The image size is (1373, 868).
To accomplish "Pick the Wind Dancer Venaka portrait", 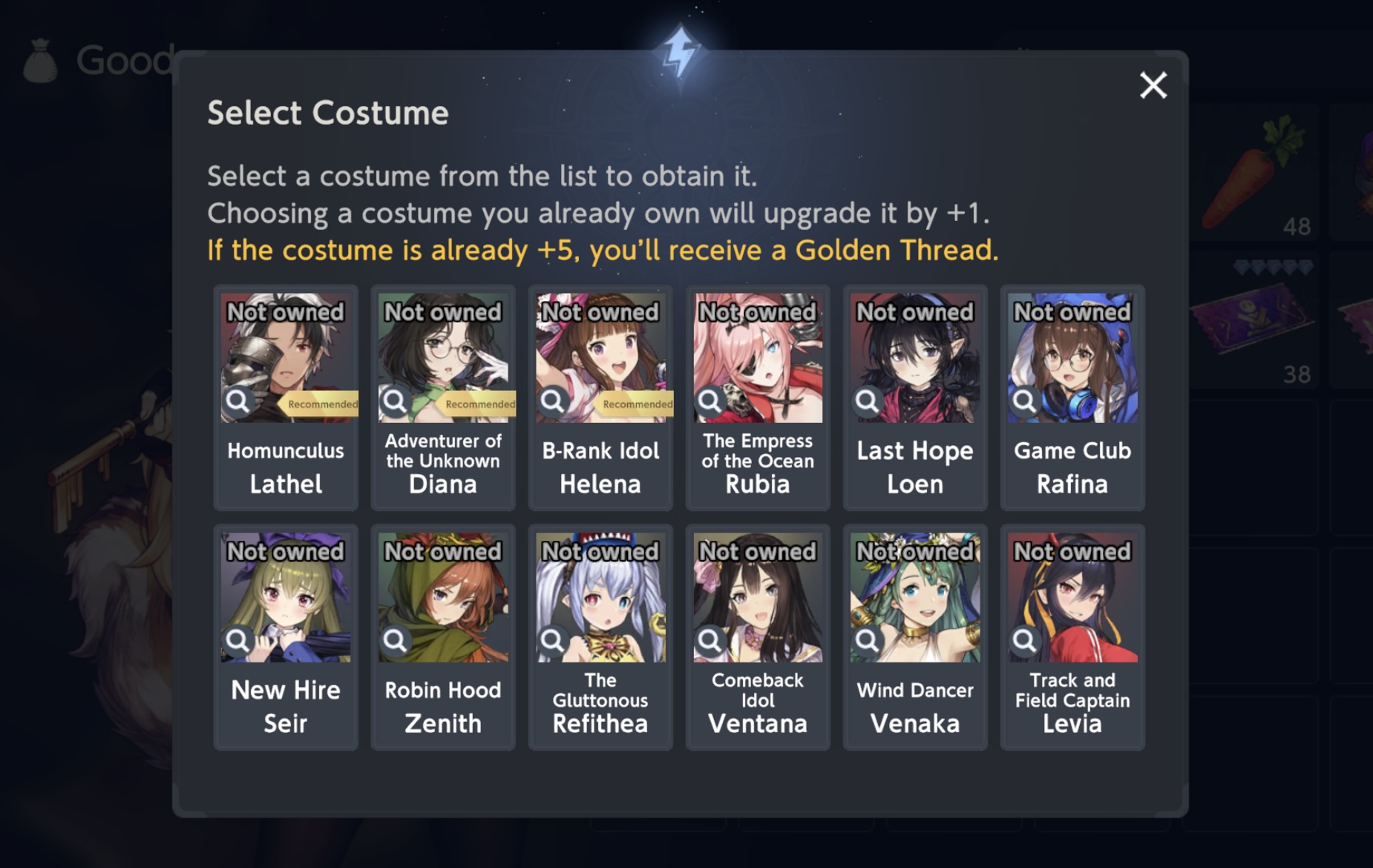I will (x=915, y=597).
